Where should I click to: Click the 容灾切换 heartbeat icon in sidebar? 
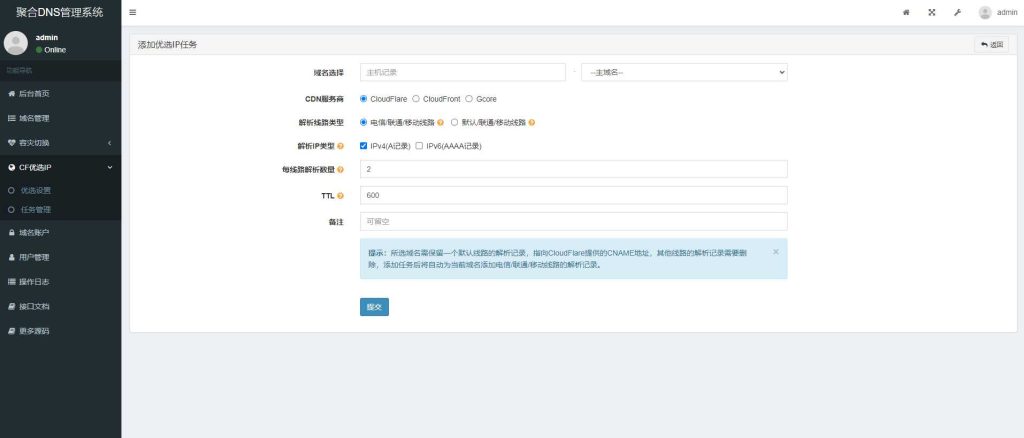(11, 143)
